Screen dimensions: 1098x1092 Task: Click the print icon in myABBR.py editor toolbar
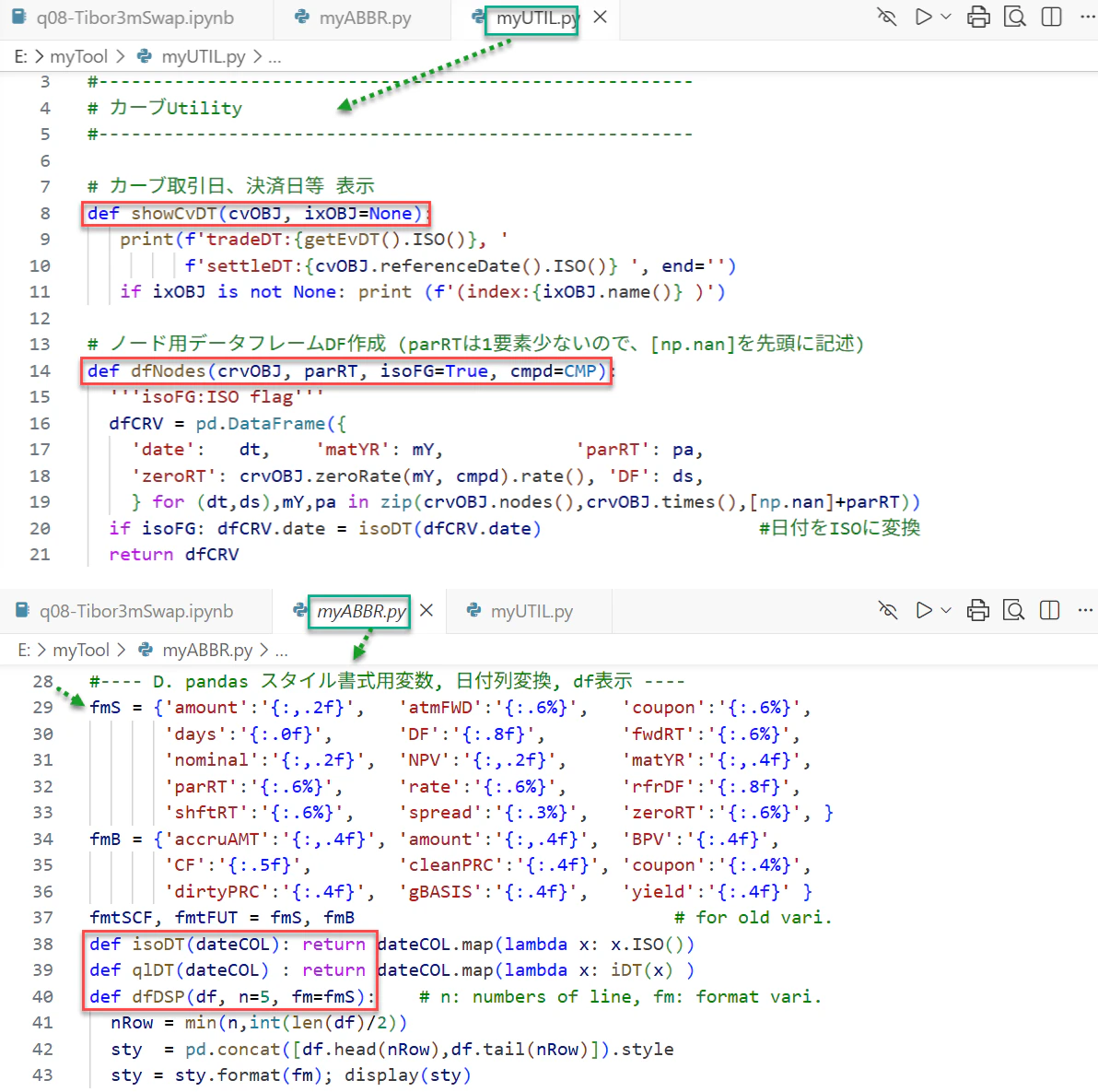pyautogui.click(x=978, y=611)
